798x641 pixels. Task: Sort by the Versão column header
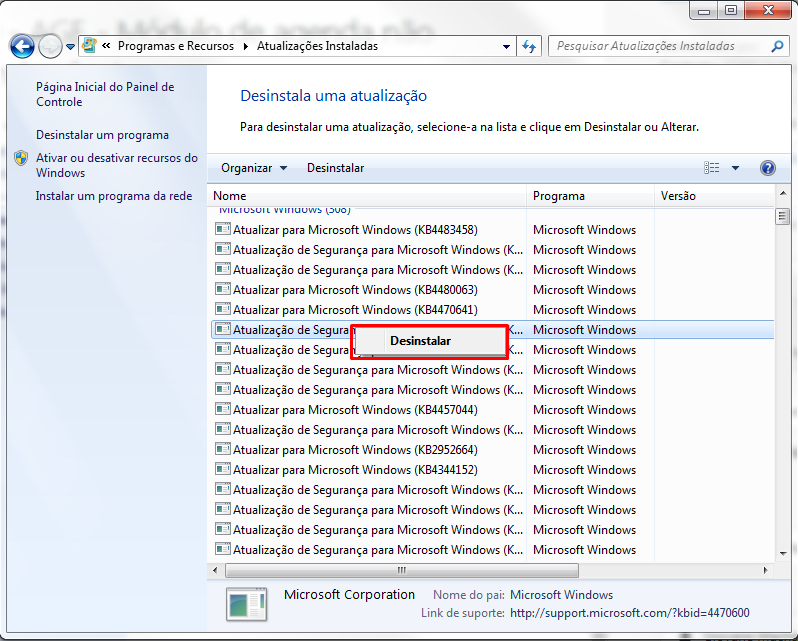[x=714, y=196]
